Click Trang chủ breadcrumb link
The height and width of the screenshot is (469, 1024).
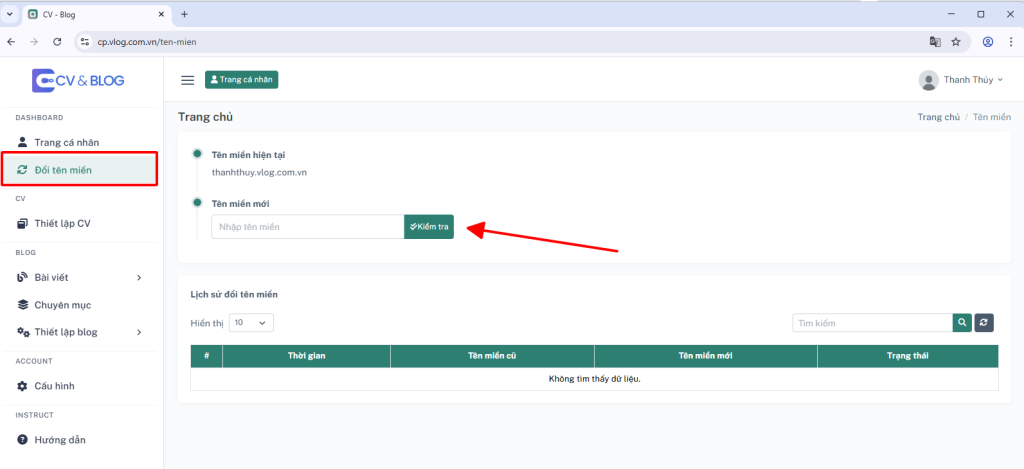938,118
